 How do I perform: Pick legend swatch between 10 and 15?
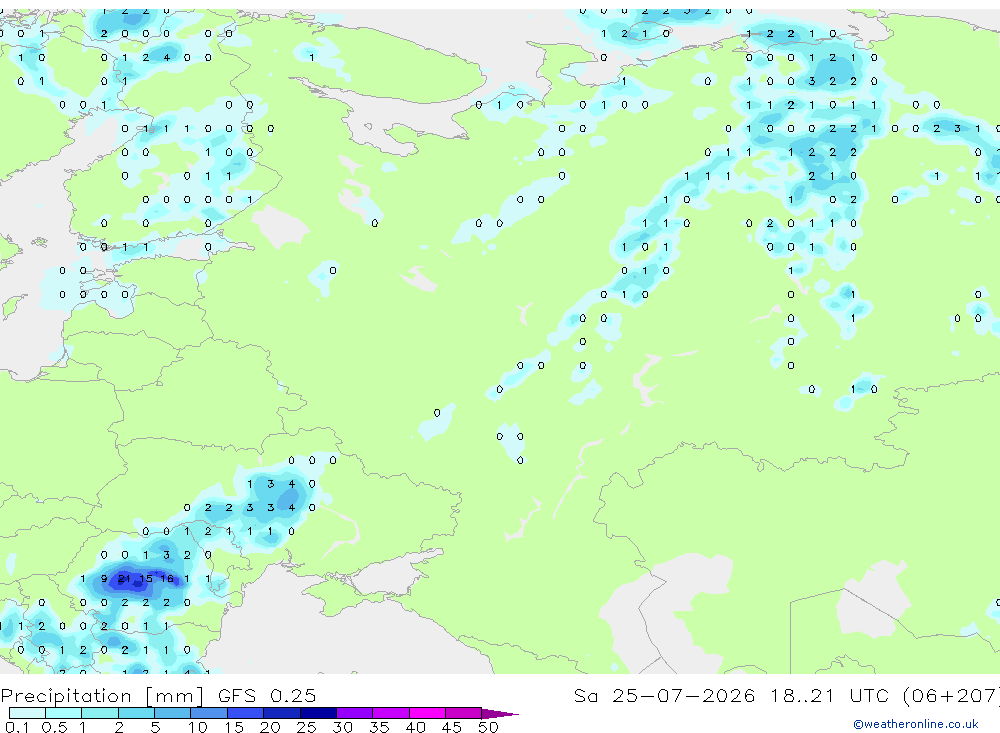(209, 713)
